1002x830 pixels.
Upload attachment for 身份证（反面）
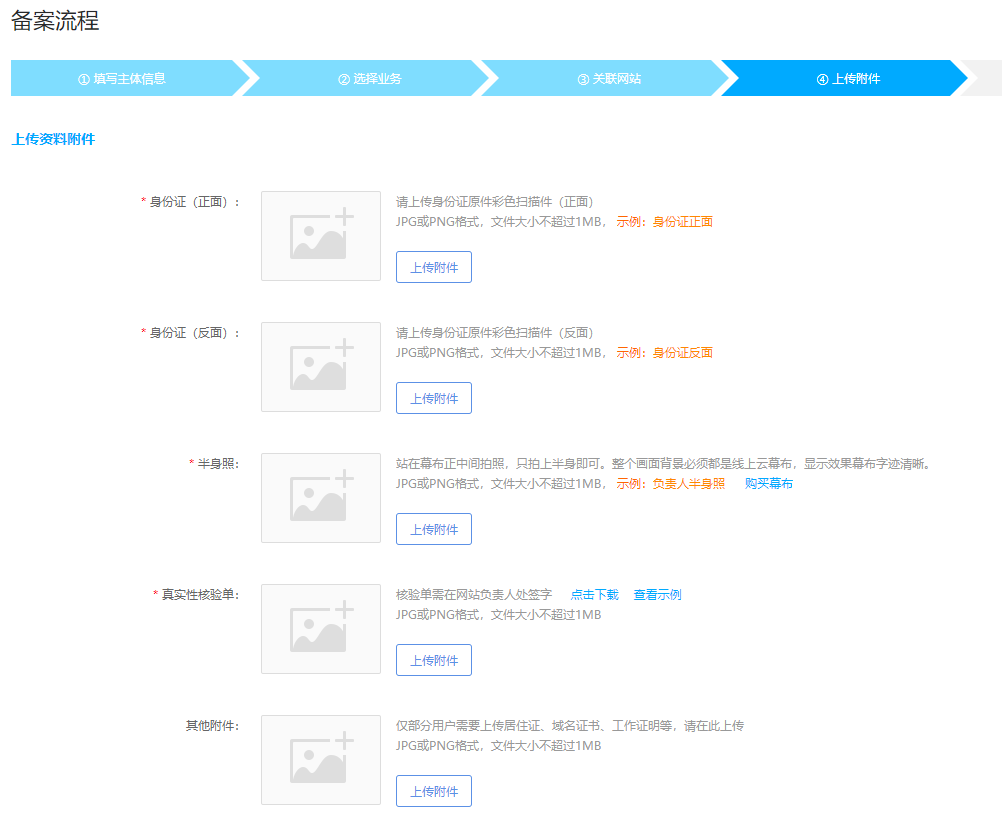click(x=433, y=398)
